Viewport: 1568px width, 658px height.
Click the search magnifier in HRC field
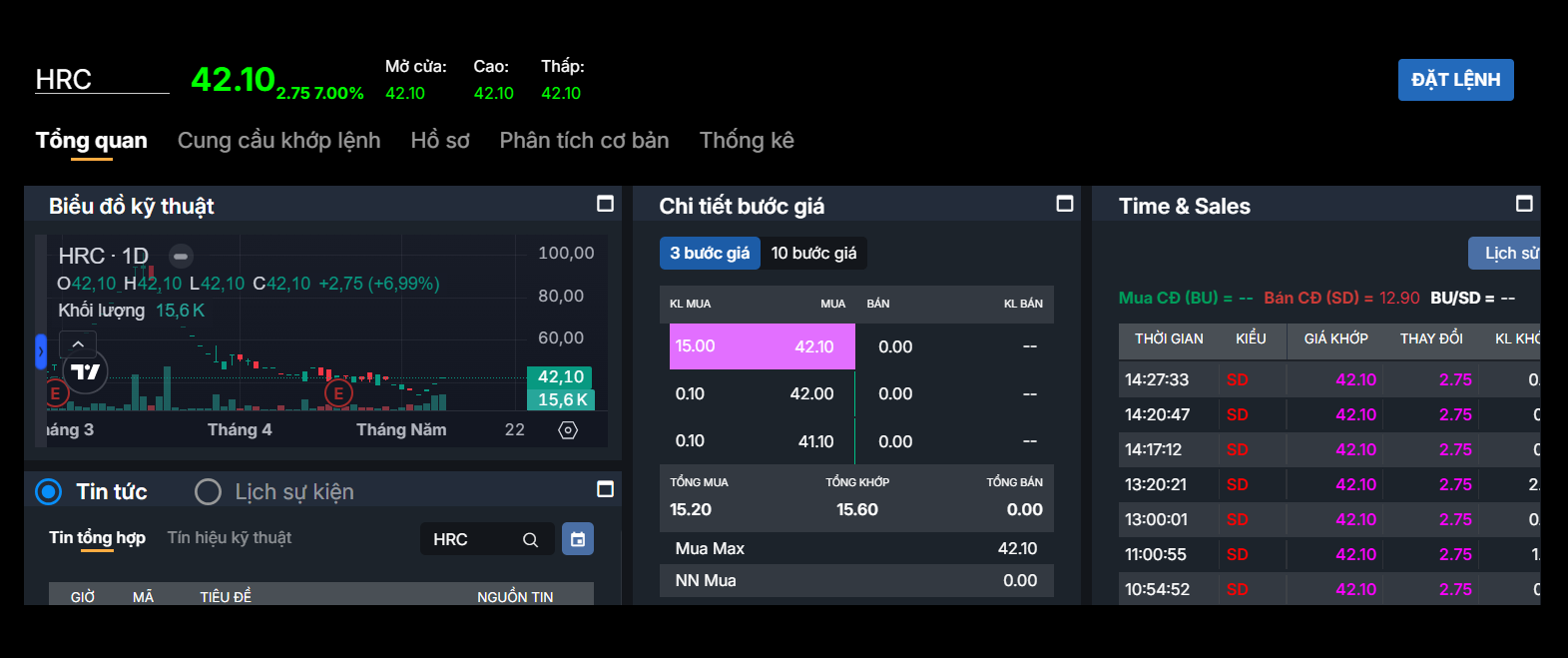(x=530, y=539)
